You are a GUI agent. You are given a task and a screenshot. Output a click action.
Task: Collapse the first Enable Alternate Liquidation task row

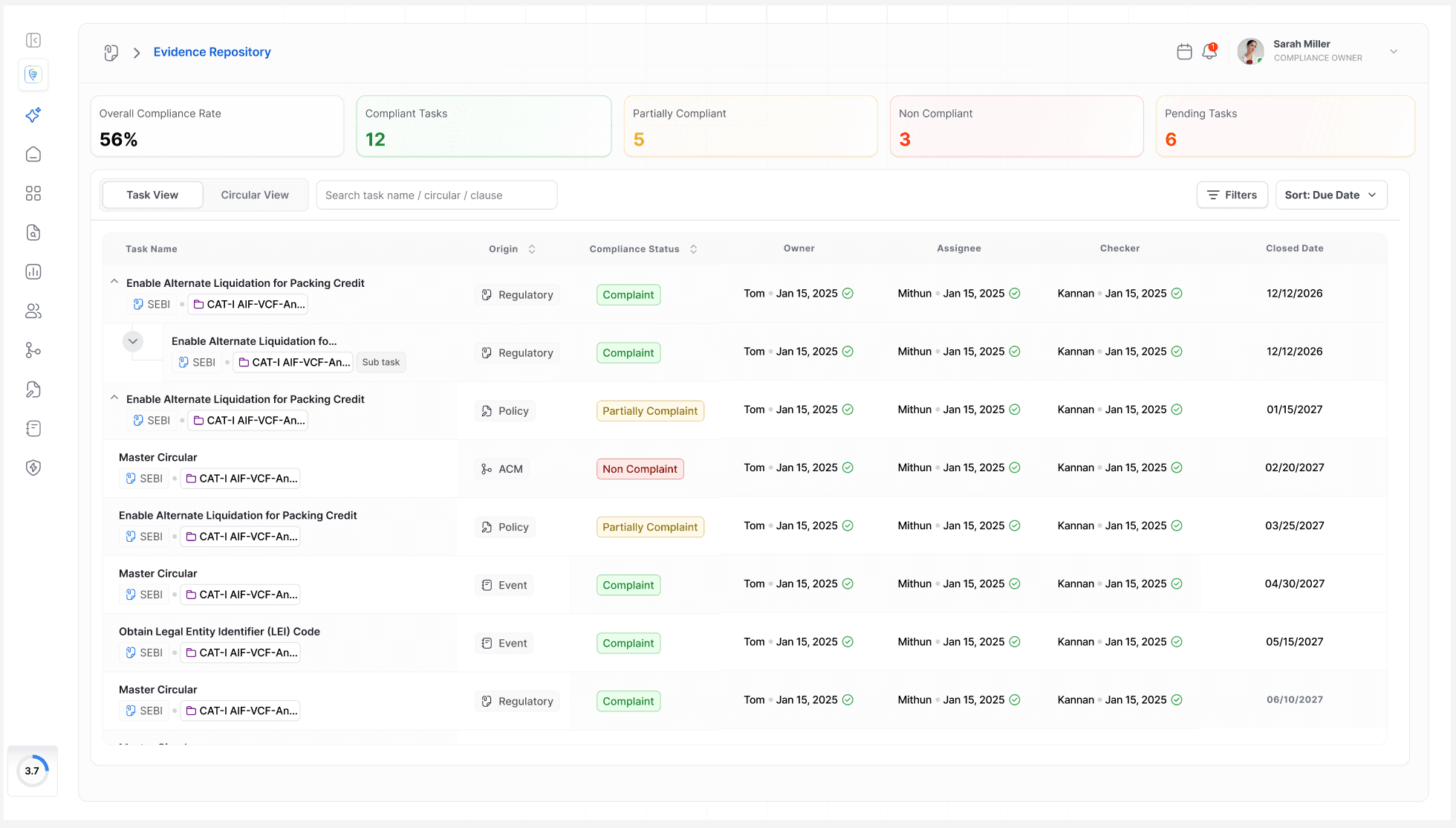coord(114,282)
